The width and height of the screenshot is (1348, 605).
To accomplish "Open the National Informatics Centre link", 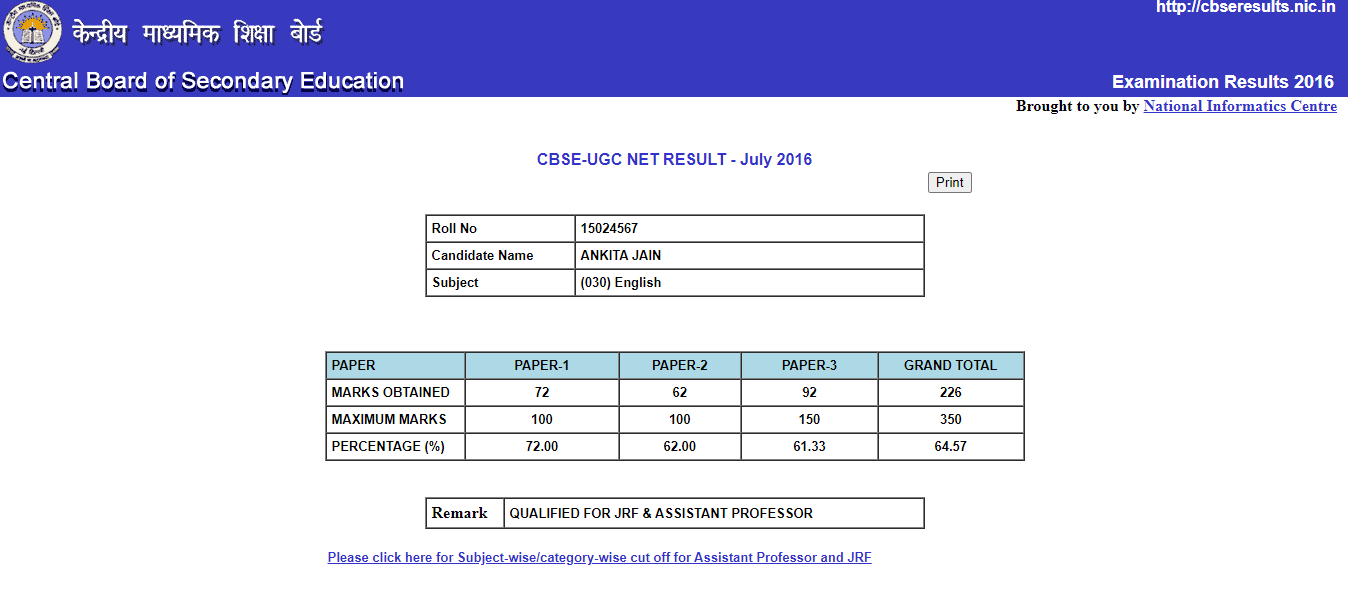I will point(1239,106).
